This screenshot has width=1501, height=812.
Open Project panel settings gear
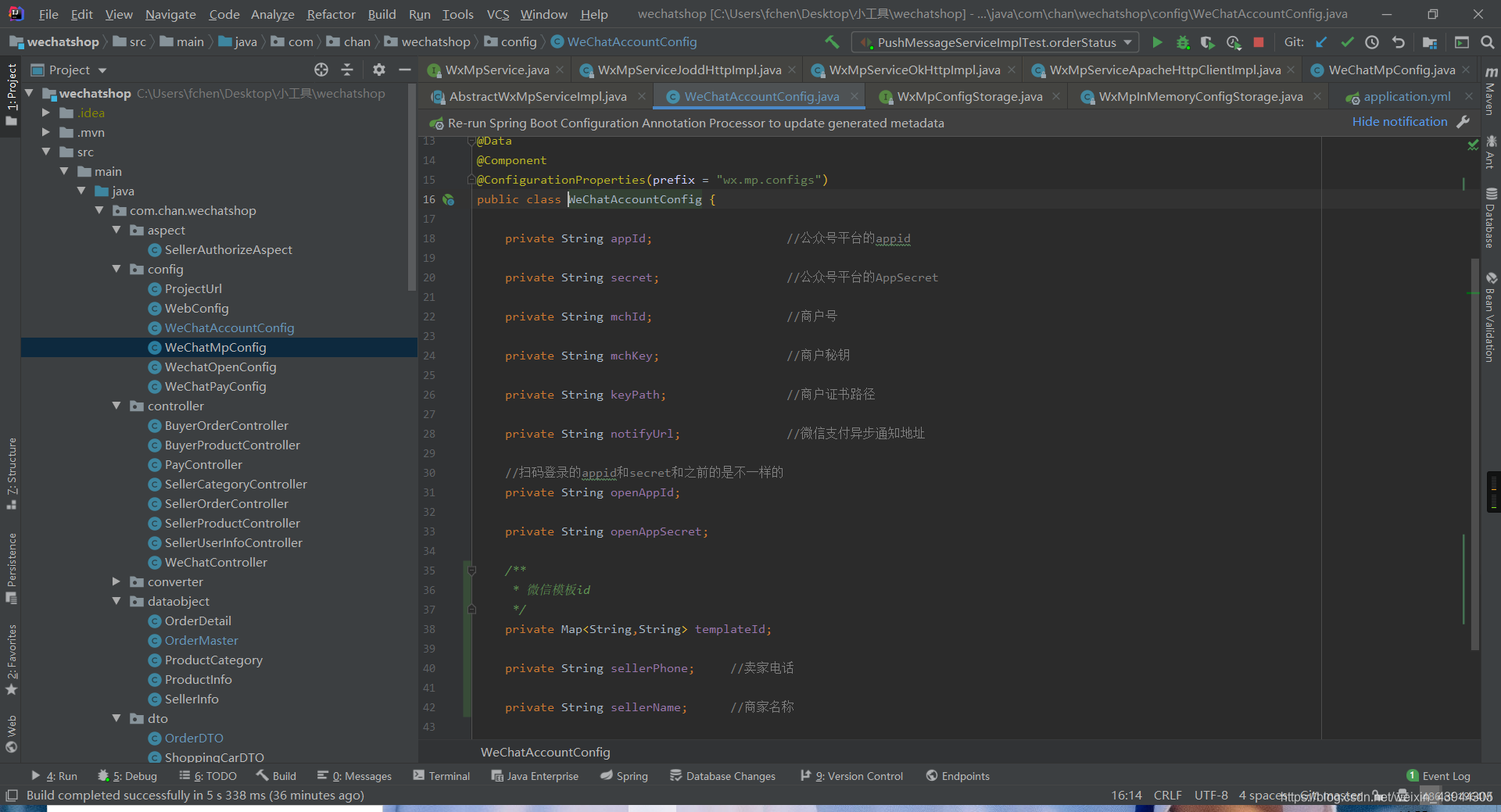[379, 70]
